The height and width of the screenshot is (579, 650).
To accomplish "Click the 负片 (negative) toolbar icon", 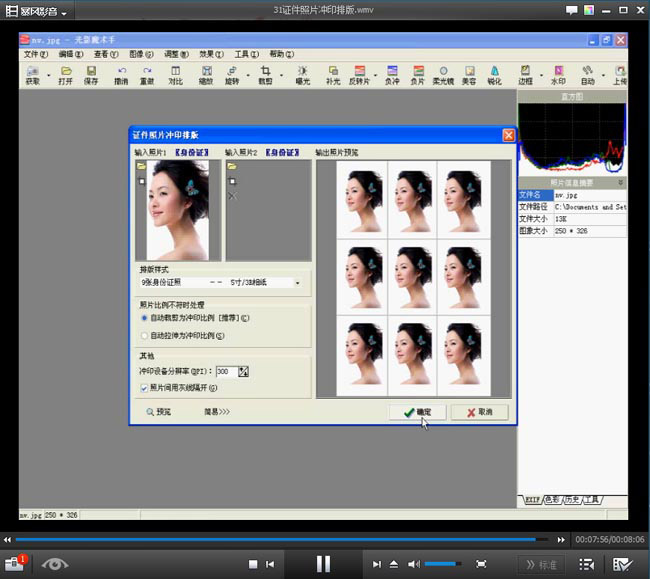I will click(x=418, y=75).
